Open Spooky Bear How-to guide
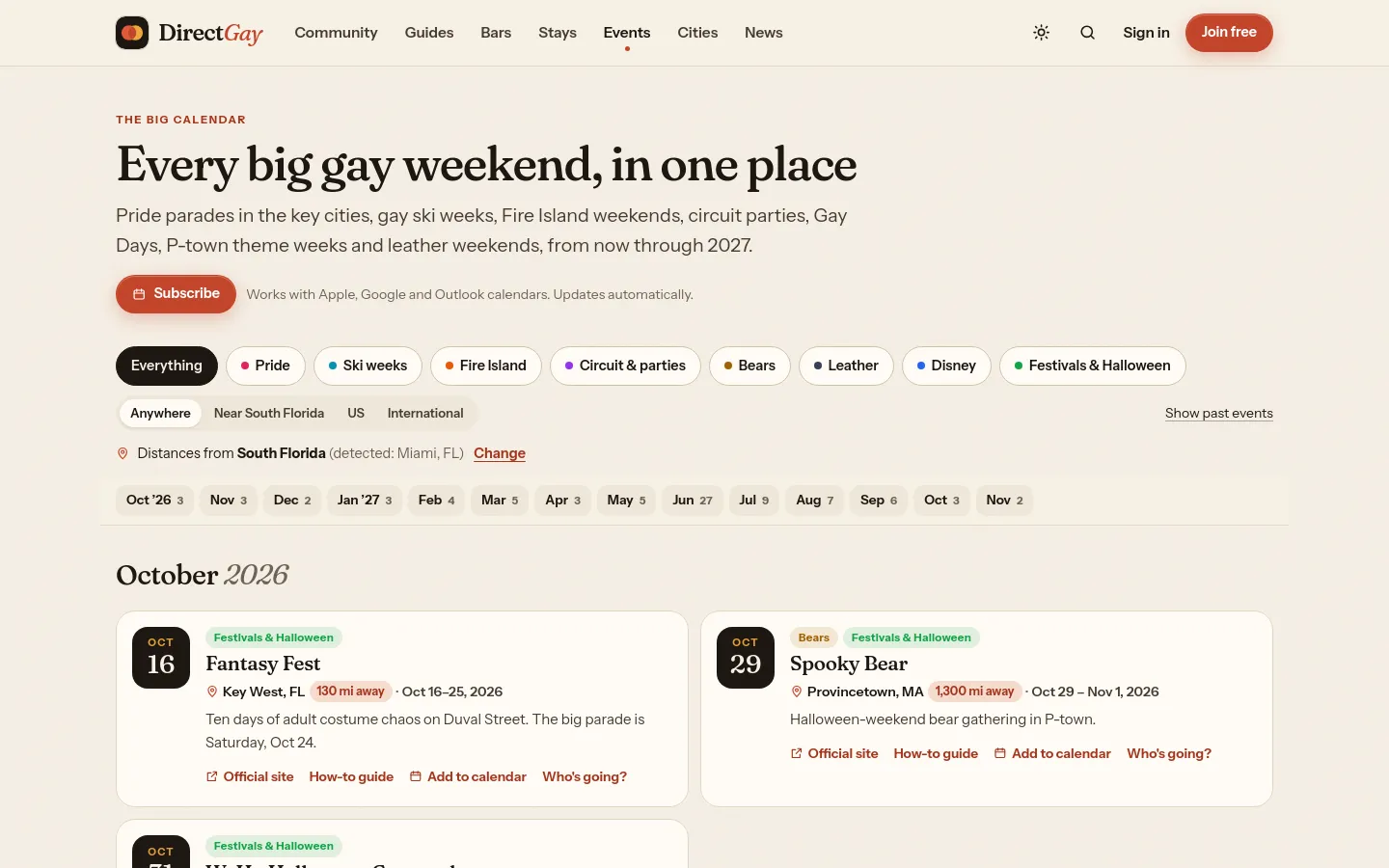 point(936,754)
